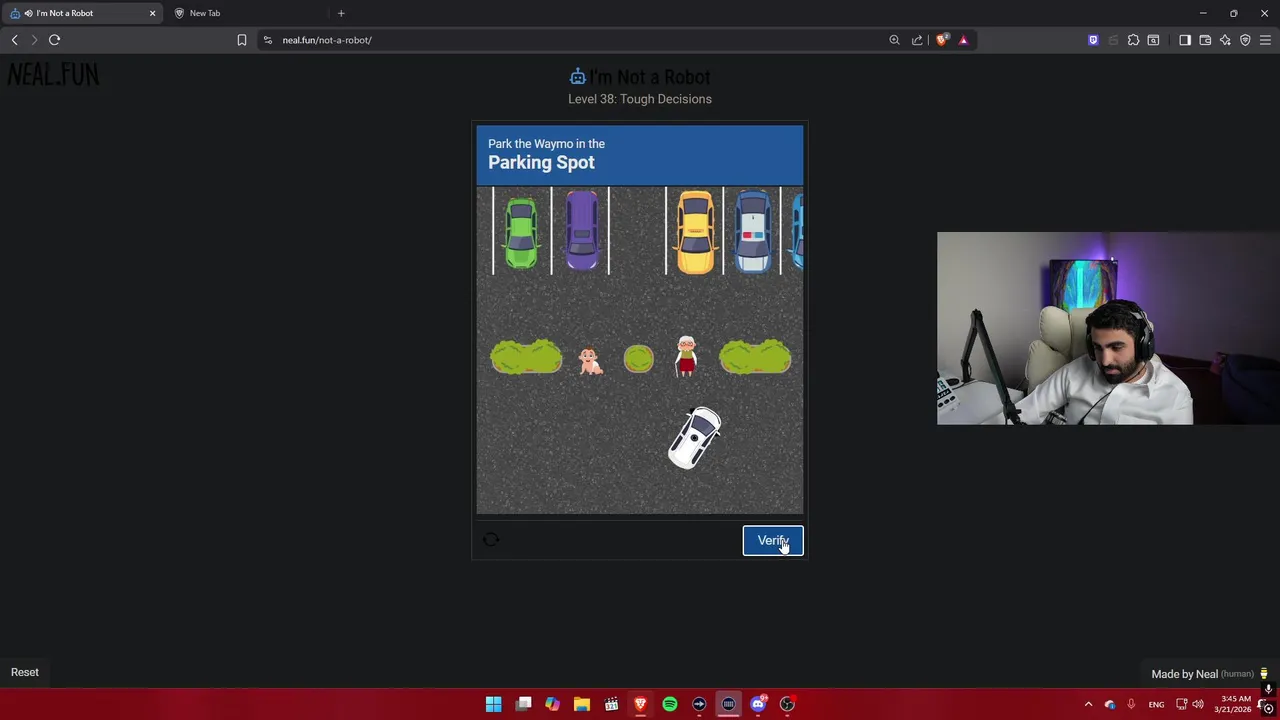Click the address bar URL
The height and width of the screenshot is (720, 1280).
[x=327, y=40]
